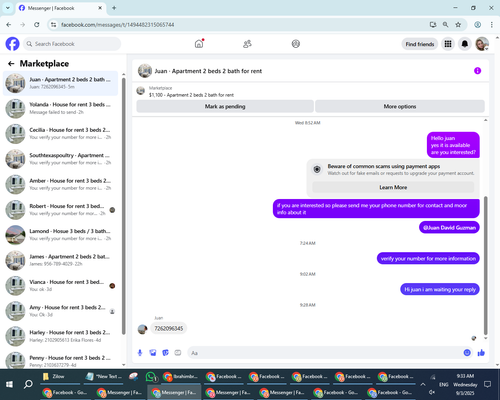This screenshot has height=400, width=500.
Task: Open the Facebook logo home link
Action: (12, 44)
